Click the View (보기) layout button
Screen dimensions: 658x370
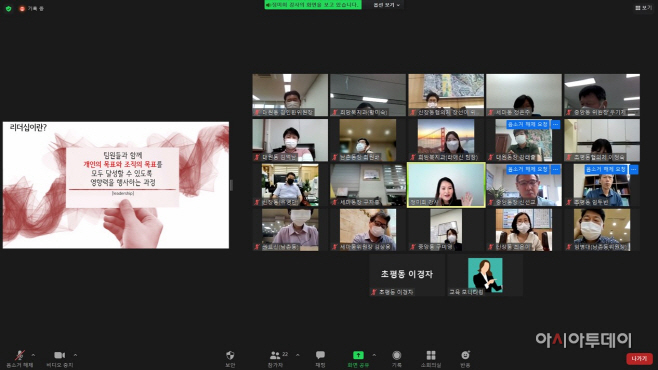click(x=643, y=8)
